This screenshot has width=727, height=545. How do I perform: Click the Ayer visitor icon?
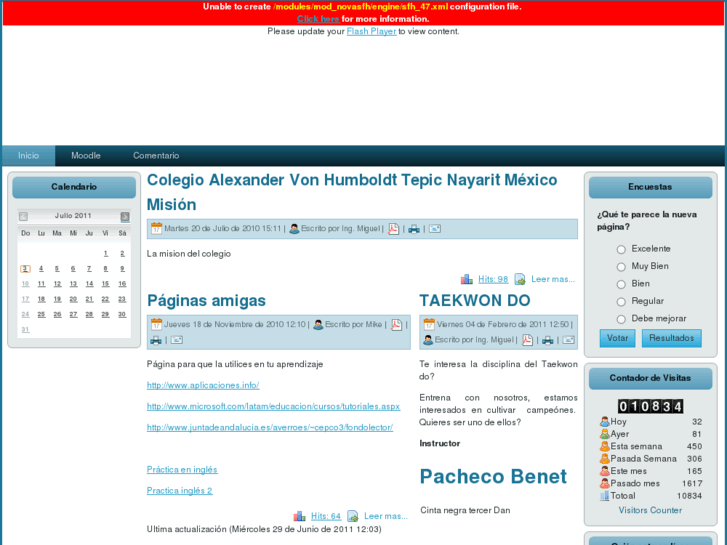coord(604,434)
